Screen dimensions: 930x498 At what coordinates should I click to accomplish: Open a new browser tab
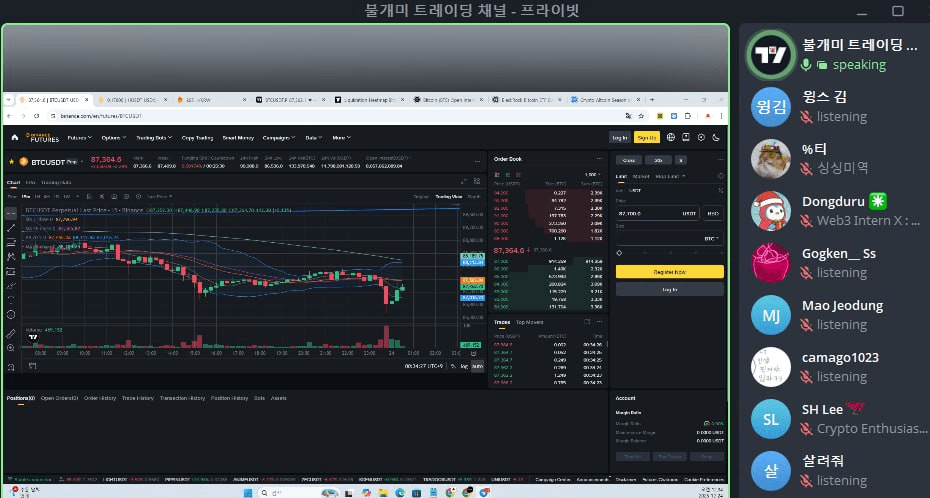point(652,100)
